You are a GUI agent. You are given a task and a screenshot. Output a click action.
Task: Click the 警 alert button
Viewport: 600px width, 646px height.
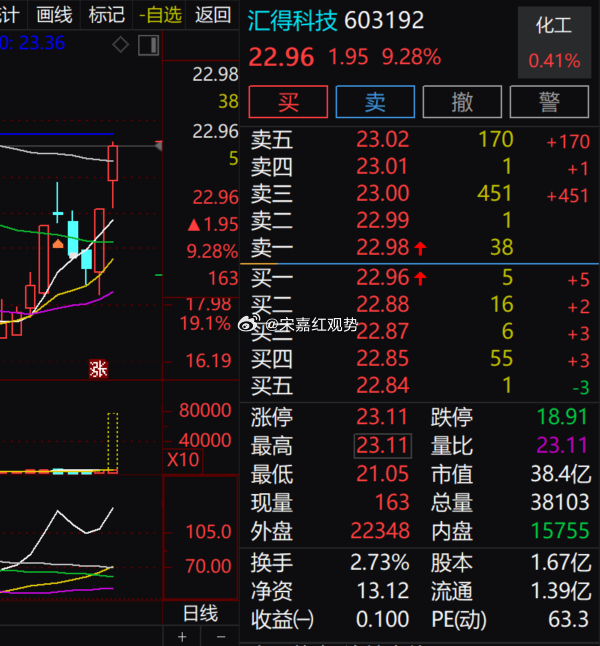pos(549,102)
